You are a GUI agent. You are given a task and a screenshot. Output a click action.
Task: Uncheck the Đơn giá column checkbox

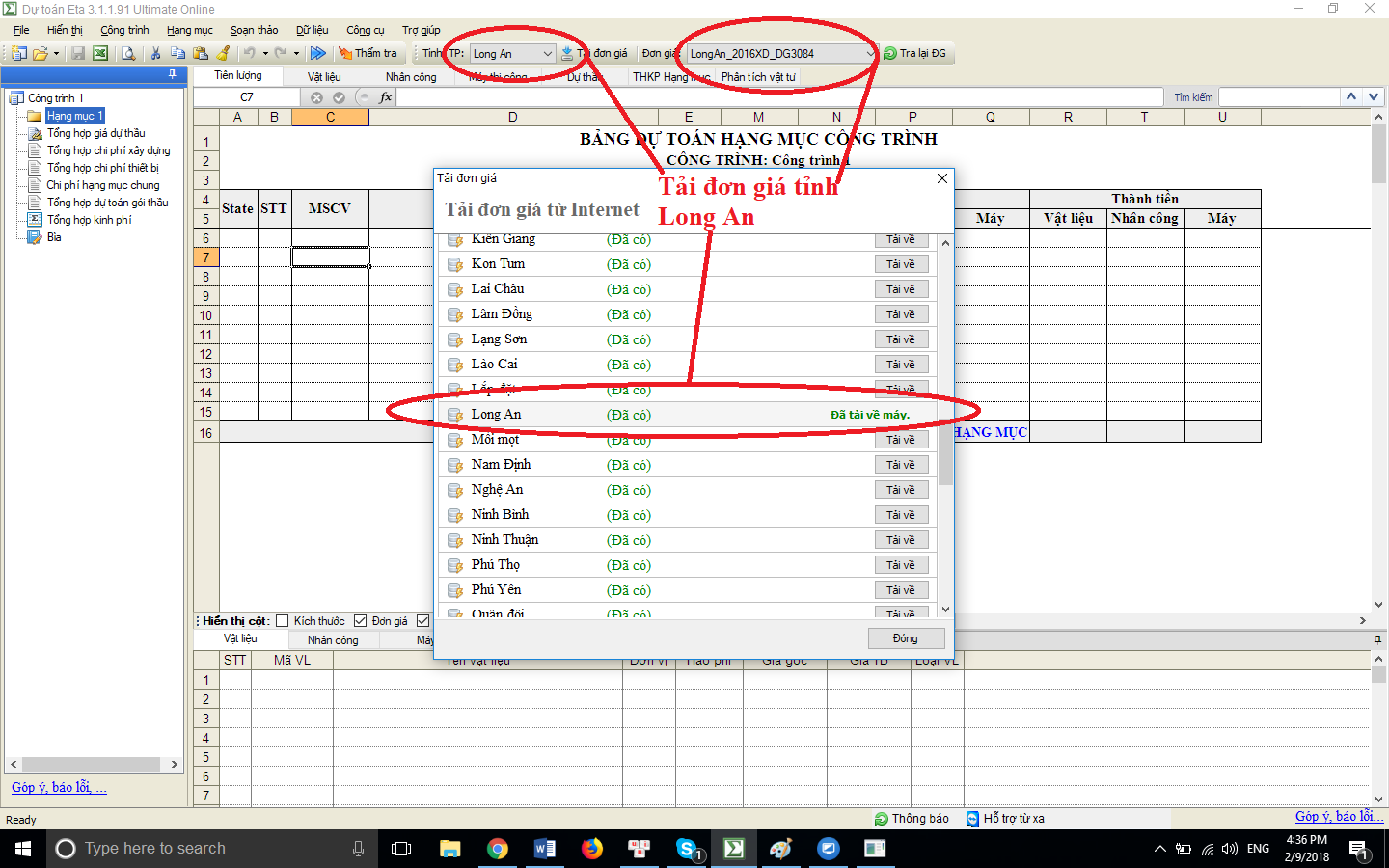click(x=361, y=621)
